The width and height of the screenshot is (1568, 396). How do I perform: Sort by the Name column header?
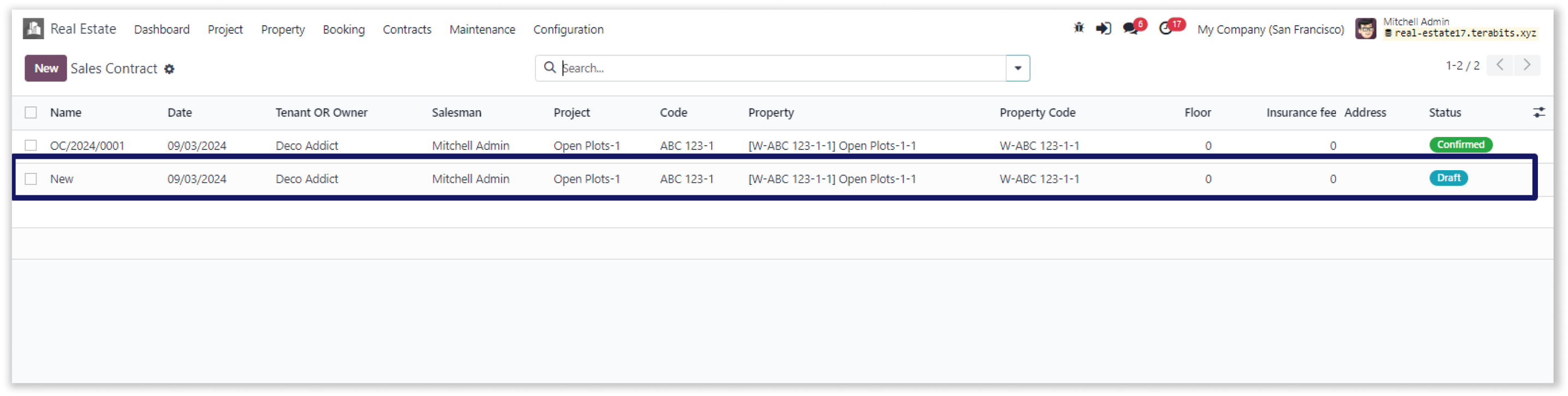point(65,112)
